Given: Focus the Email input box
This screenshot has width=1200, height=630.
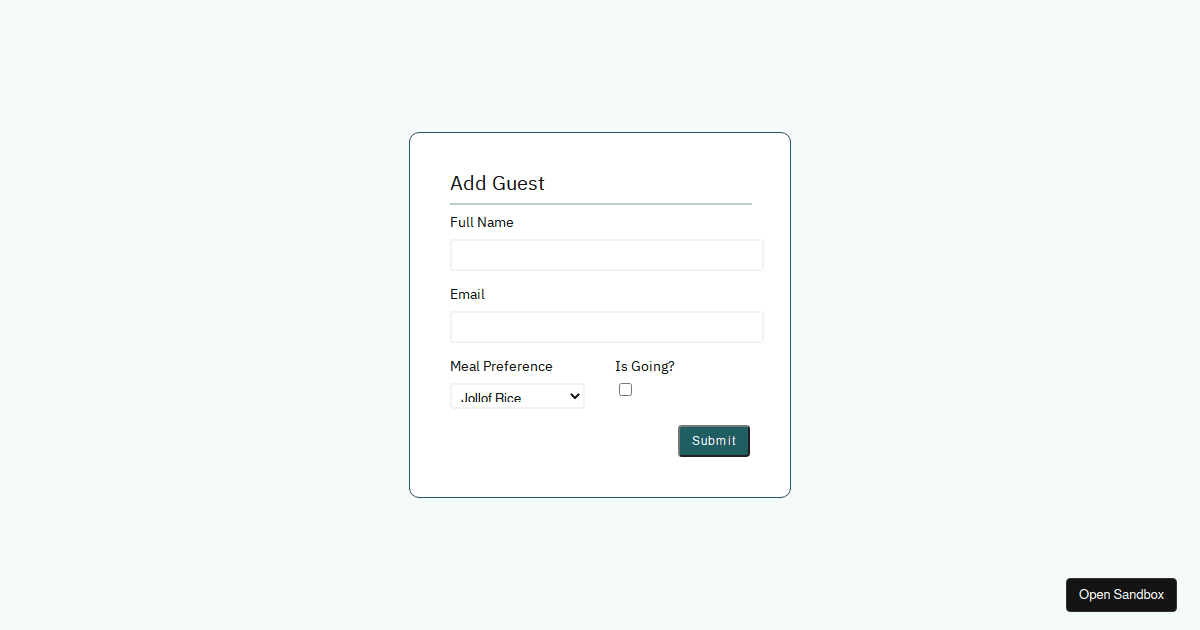Looking at the screenshot, I should [x=606, y=327].
